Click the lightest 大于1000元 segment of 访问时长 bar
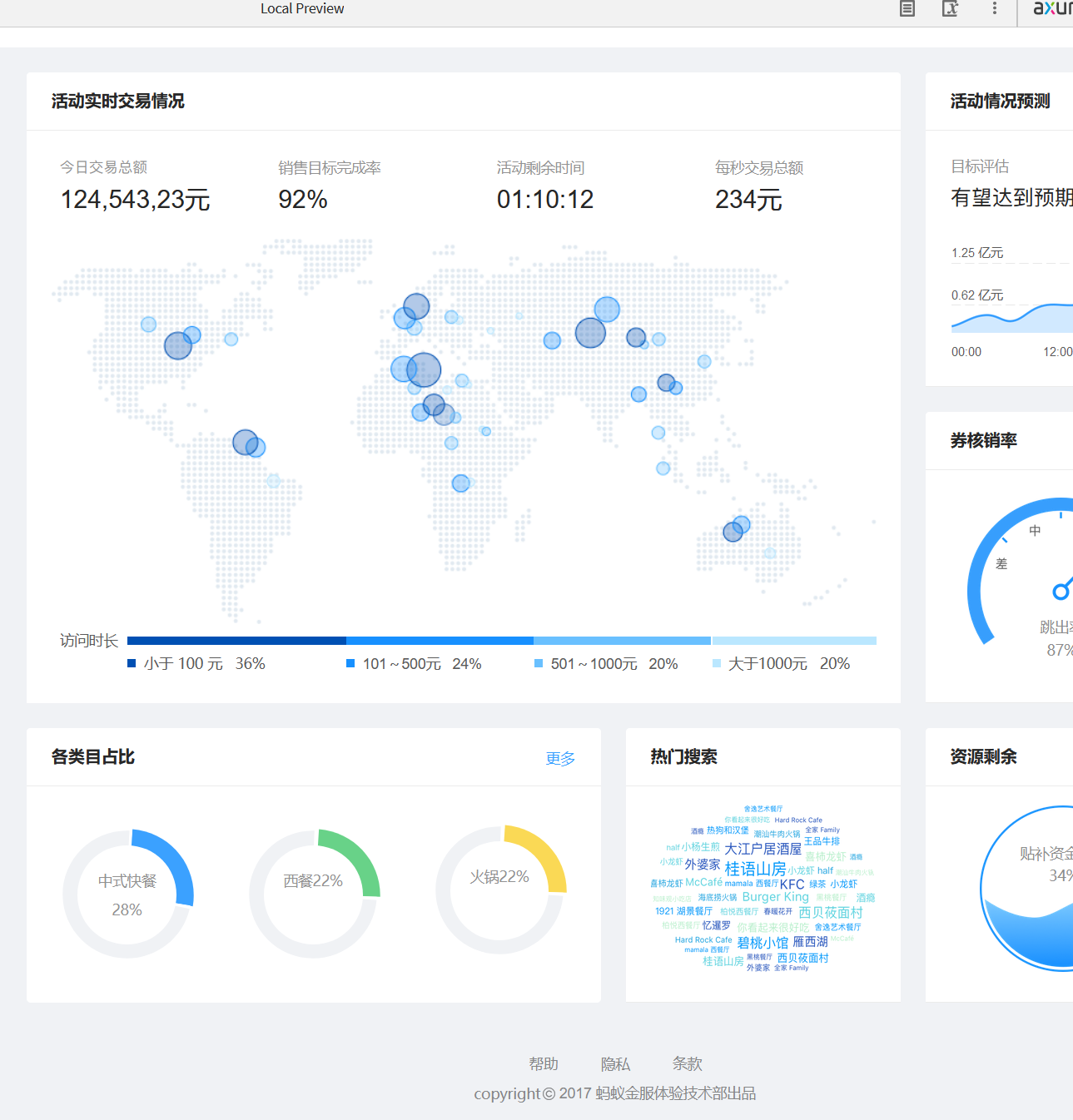The image size is (1073, 1120). (794, 641)
